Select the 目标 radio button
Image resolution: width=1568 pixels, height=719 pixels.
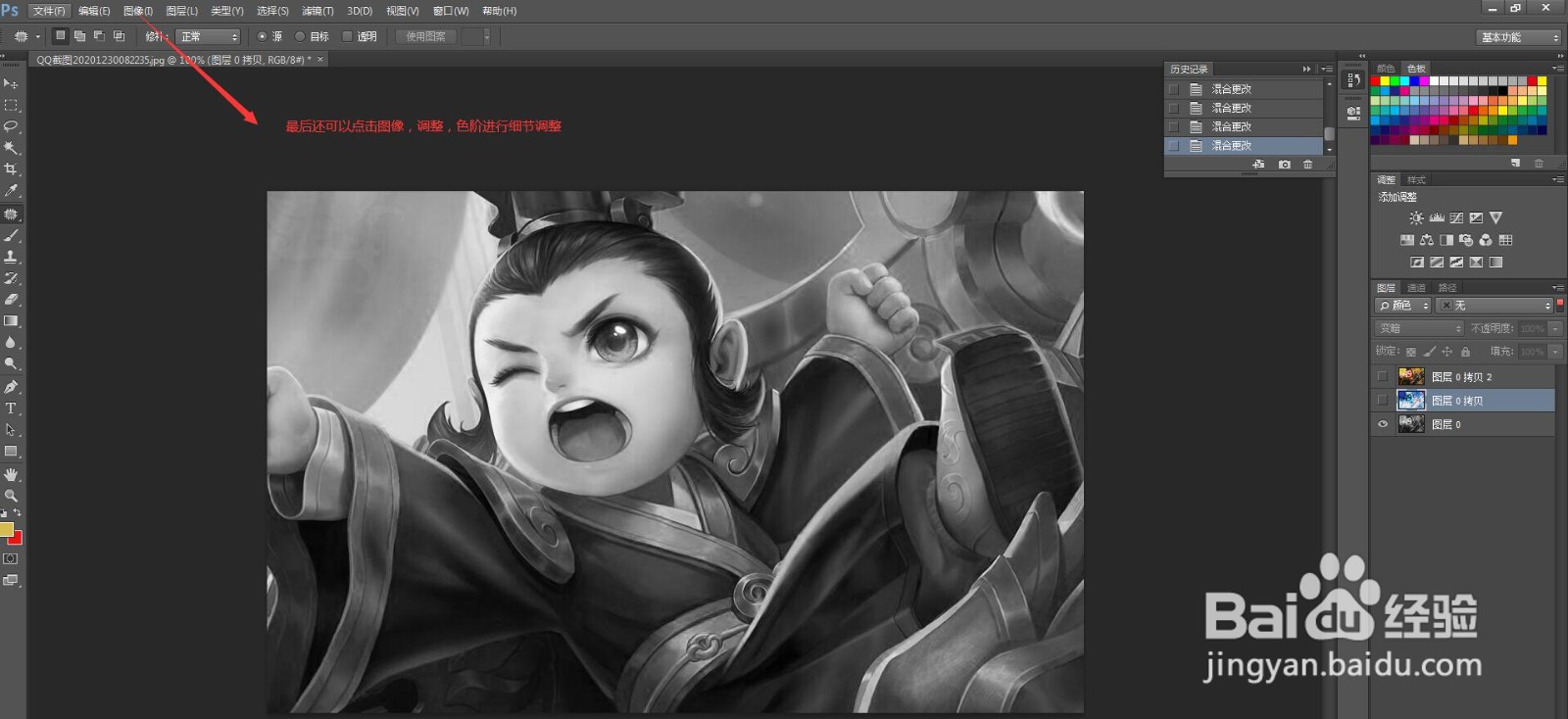(x=300, y=36)
